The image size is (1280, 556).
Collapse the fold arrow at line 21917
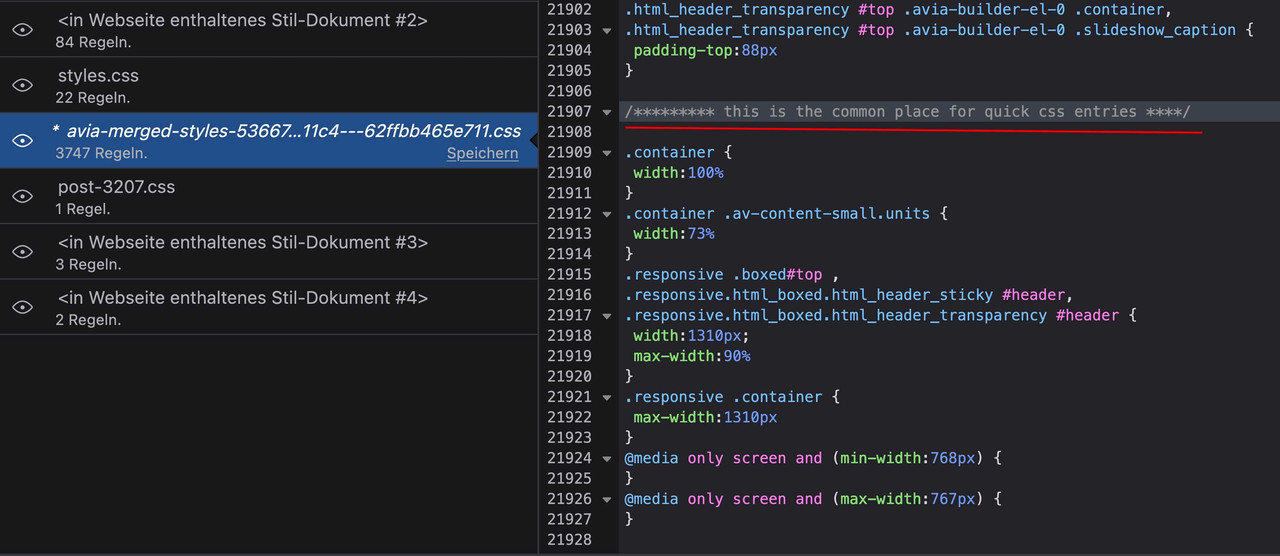(607, 316)
